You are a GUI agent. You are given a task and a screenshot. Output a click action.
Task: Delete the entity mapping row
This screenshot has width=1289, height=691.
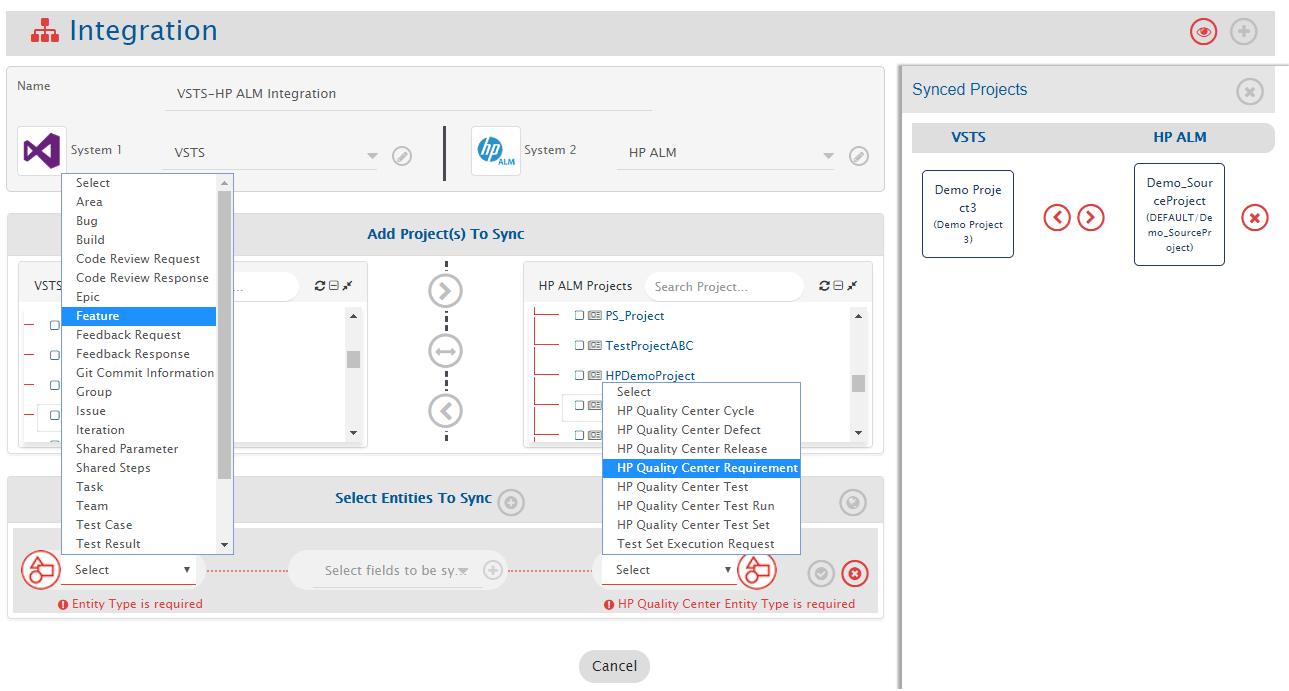[x=855, y=573]
